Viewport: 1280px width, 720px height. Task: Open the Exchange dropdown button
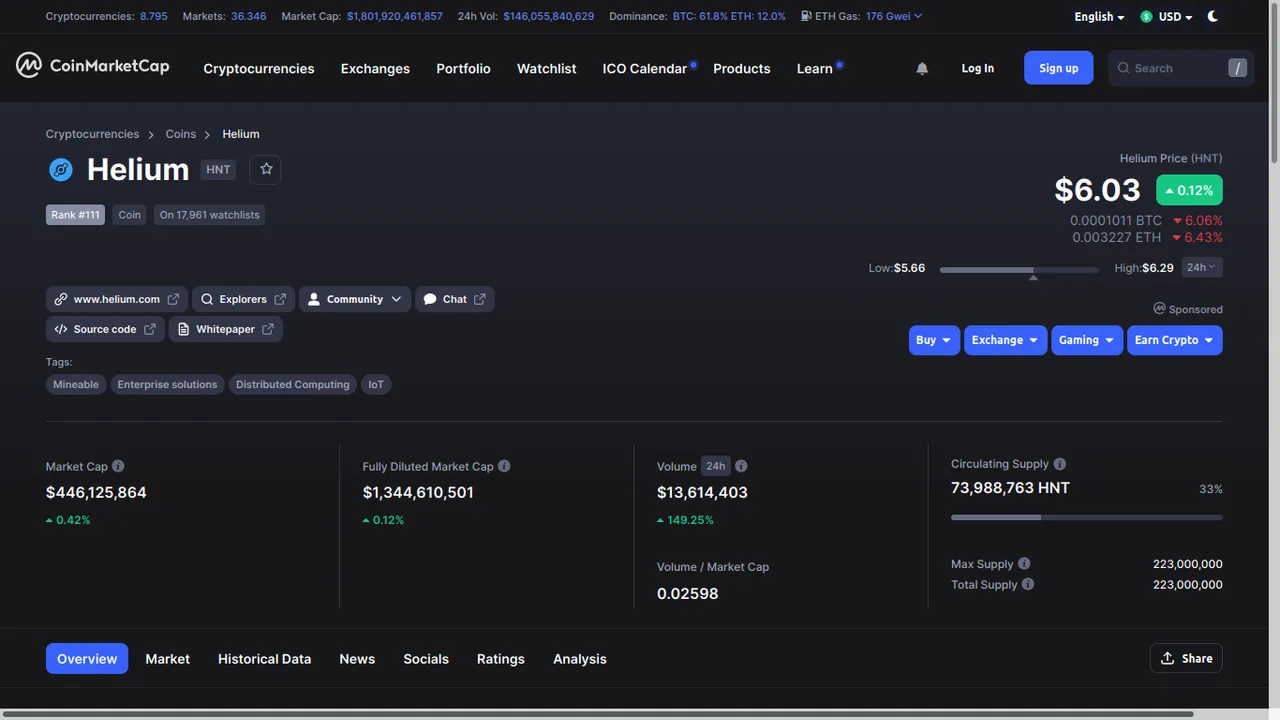(1005, 340)
